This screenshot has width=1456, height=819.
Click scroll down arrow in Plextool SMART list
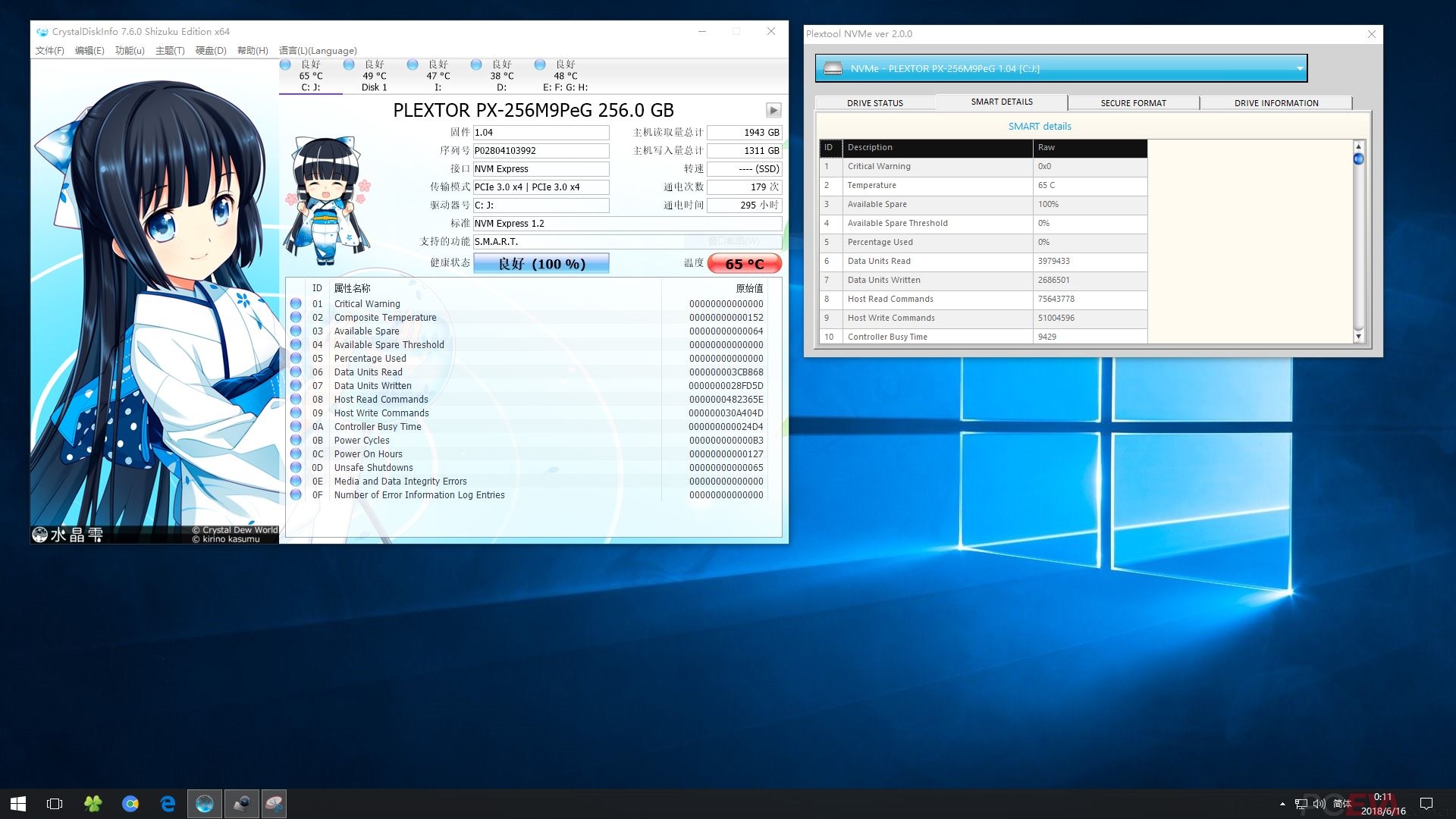[x=1358, y=337]
